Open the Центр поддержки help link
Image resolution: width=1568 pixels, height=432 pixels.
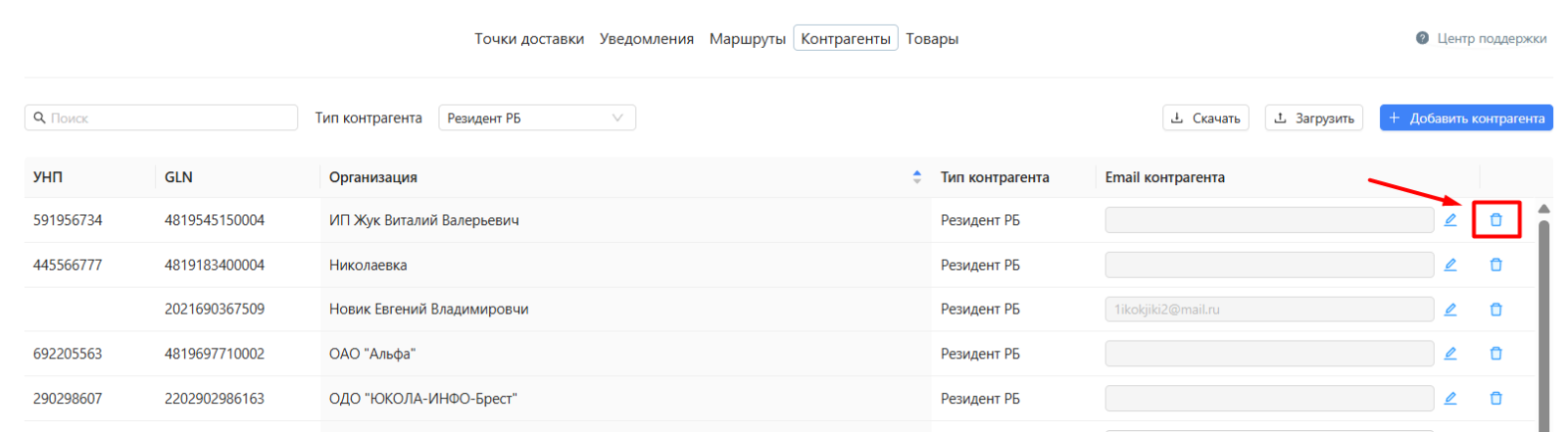1481,38
